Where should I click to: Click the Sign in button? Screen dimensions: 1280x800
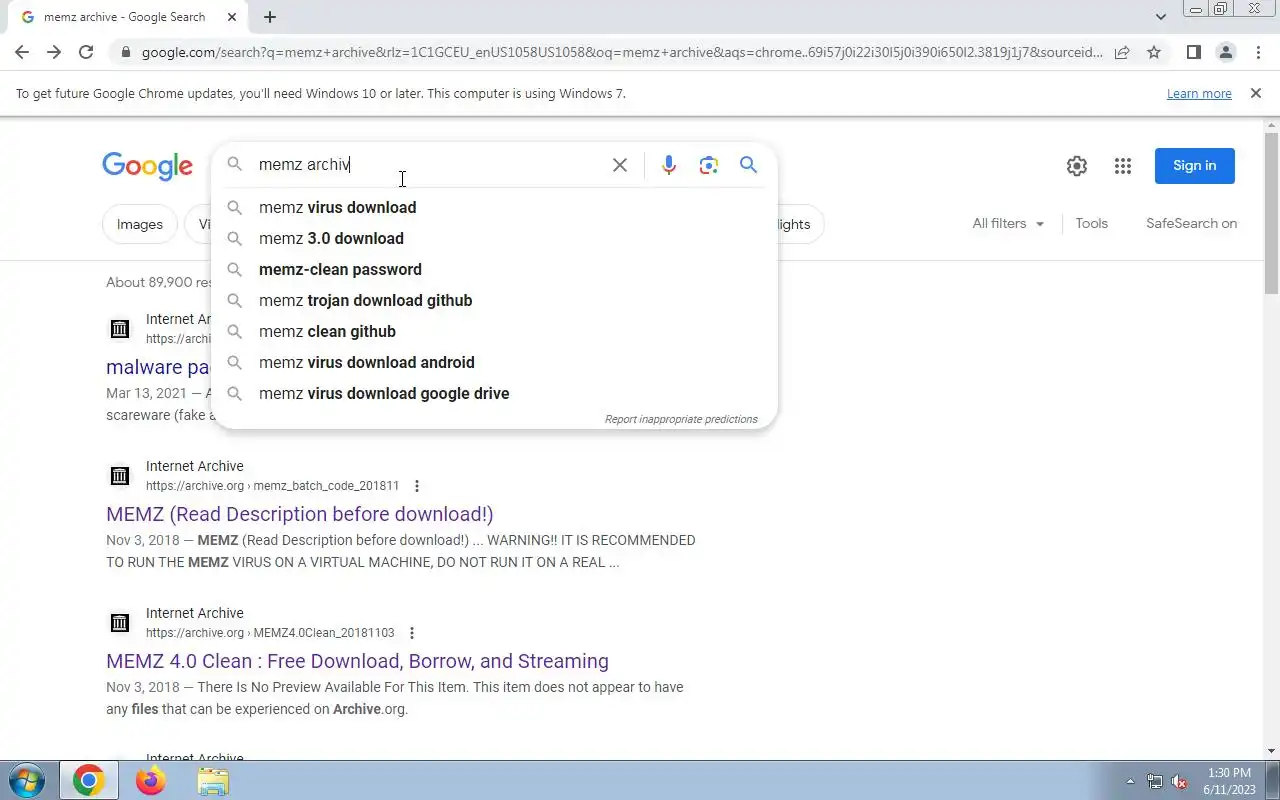point(1195,166)
